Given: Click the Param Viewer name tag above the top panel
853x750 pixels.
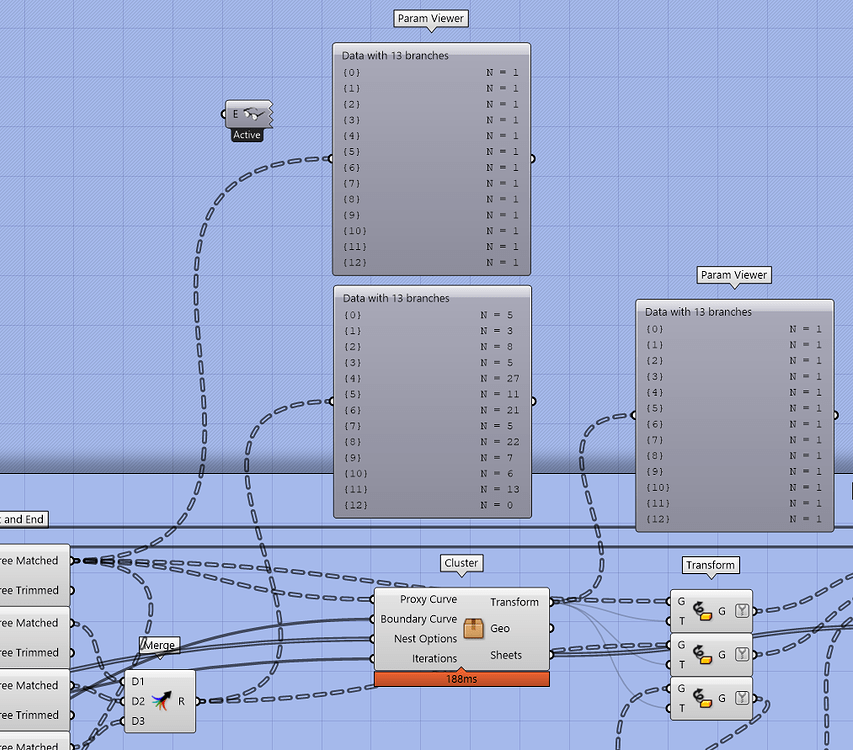Looking at the screenshot, I should coord(430,18).
